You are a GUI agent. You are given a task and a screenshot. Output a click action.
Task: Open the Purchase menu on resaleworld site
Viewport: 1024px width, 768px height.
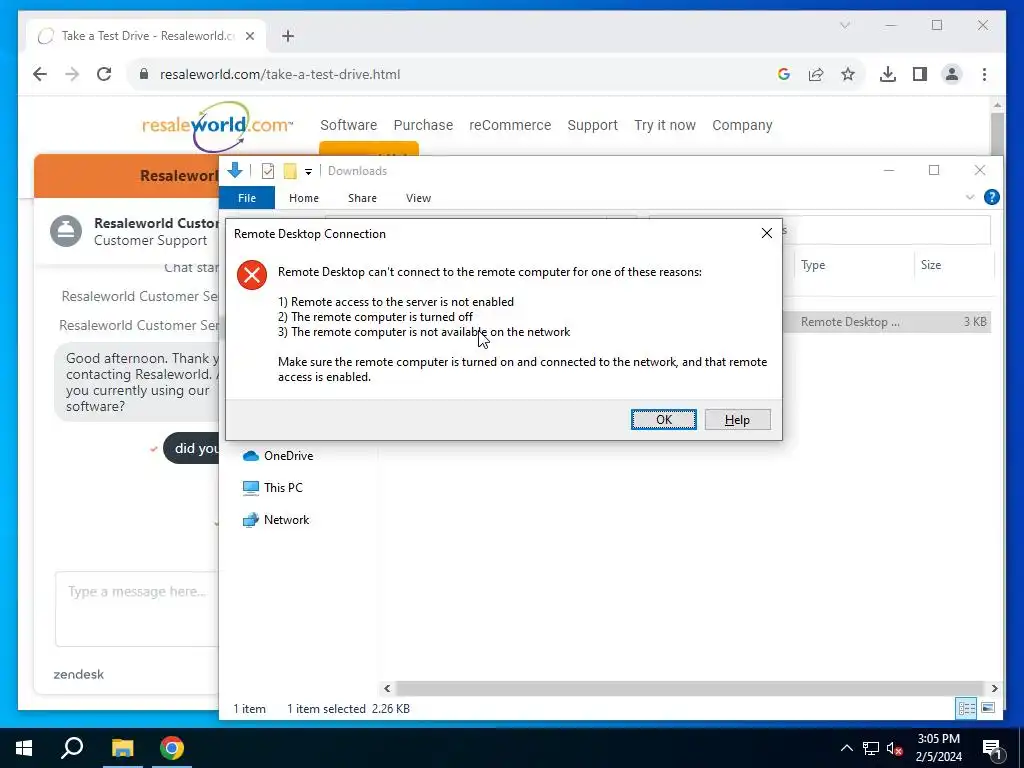(x=423, y=125)
